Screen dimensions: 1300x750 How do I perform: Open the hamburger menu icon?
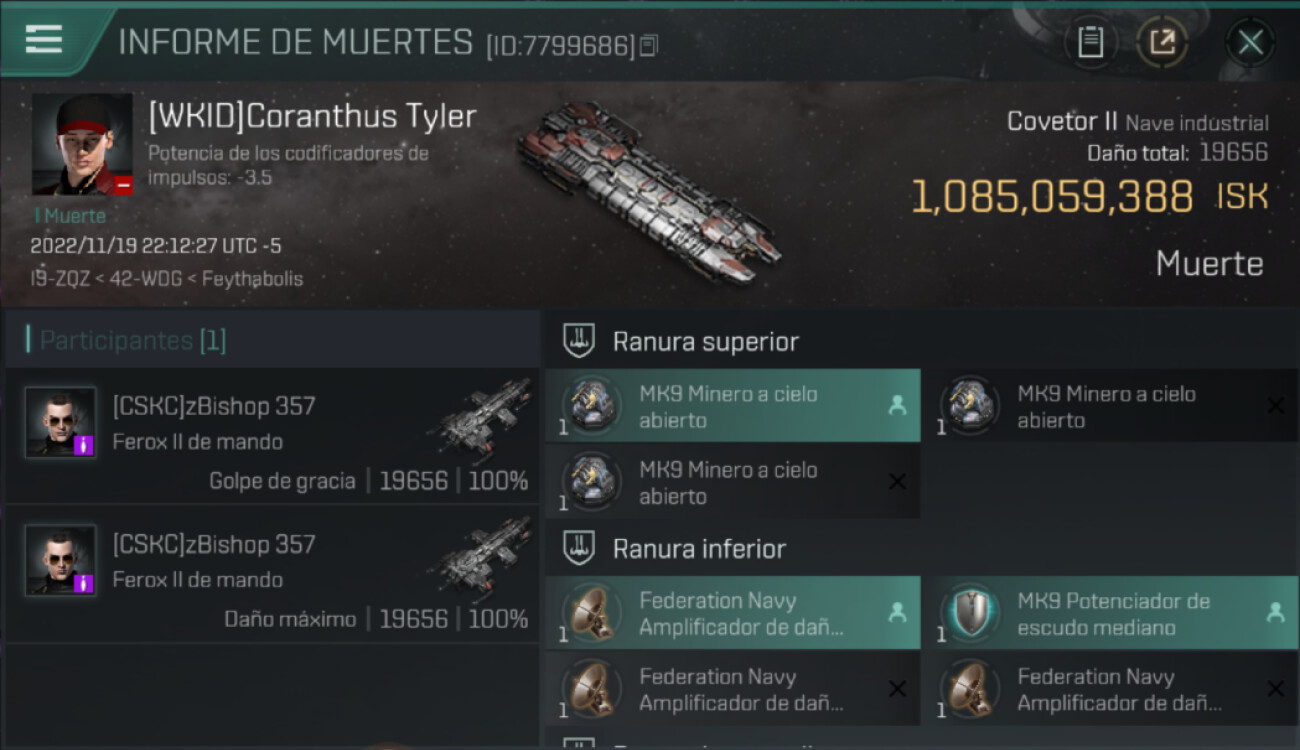pyautogui.click(x=44, y=40)
